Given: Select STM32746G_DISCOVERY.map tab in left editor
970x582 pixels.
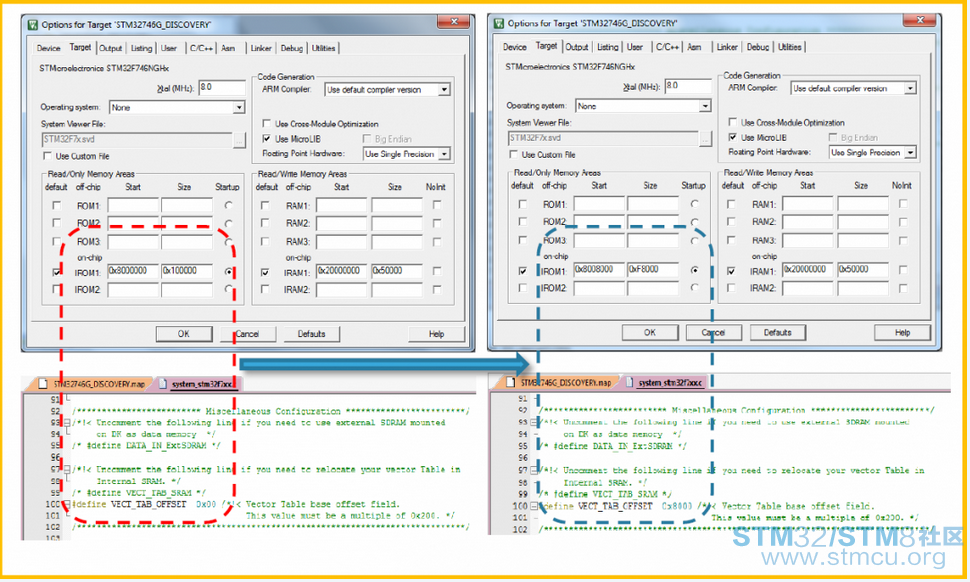Looking at the screenshot, I should [x=92, y=384].
